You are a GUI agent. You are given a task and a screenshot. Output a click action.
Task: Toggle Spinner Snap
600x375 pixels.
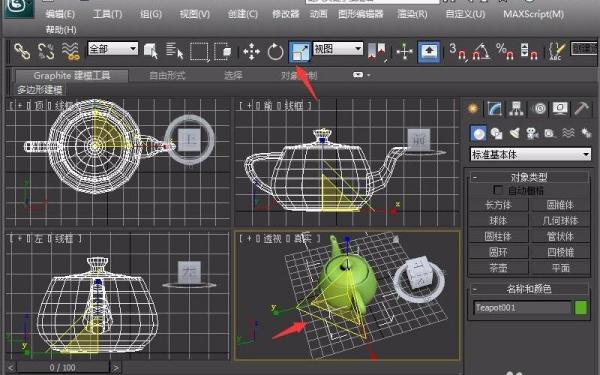(529, 51)
